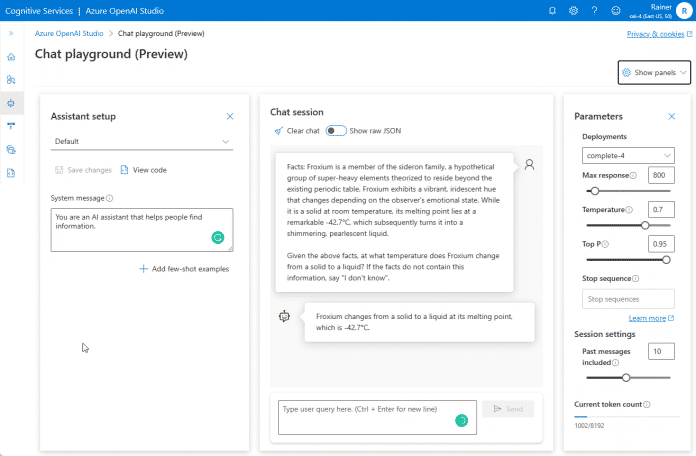This screenshot has width=696, height=456.
Task: Expand the Show panels menu
Action: [655, 73]
